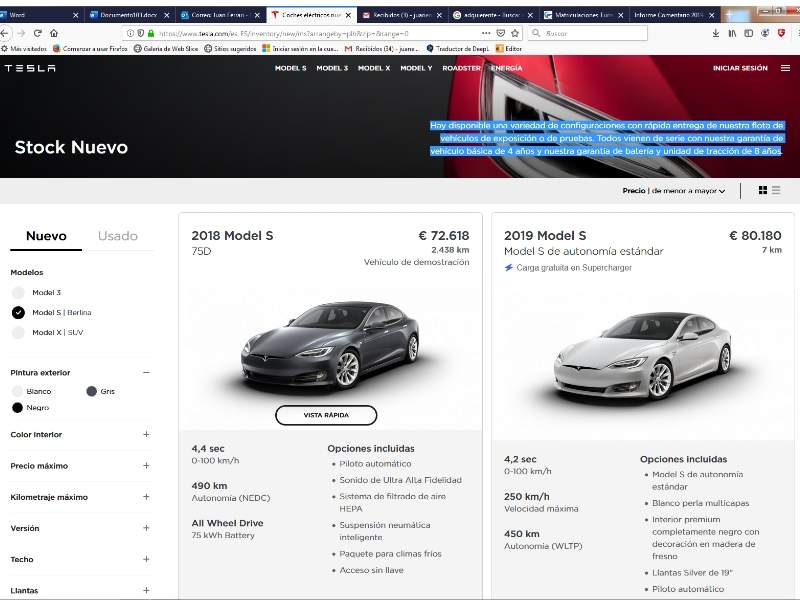The width and height of the screenshot is (800, 600).
Task: Switch to the Correo Outlook tab
Action: pos(219,15)
